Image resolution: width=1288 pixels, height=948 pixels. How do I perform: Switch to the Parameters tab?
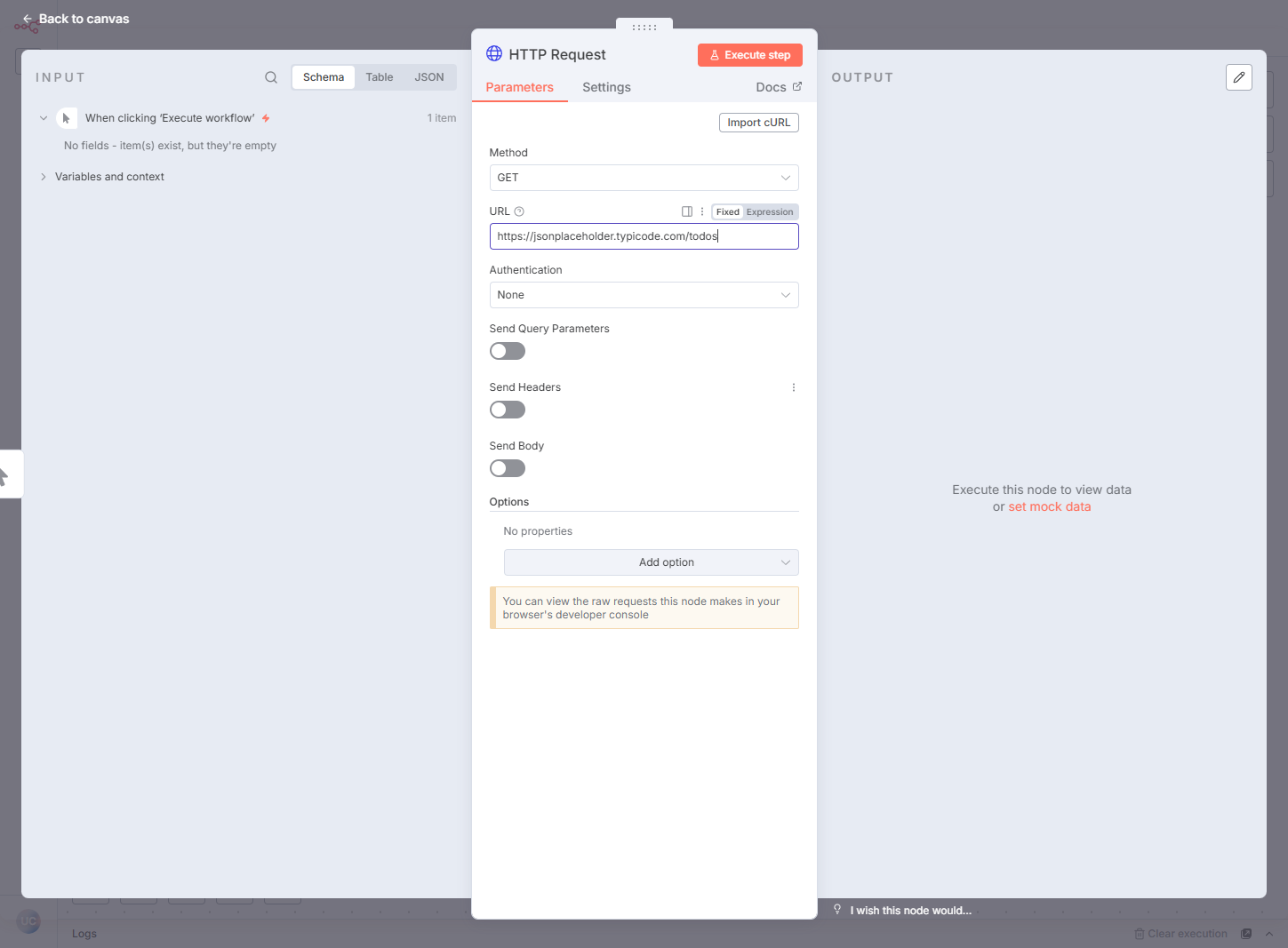(520, 87)
